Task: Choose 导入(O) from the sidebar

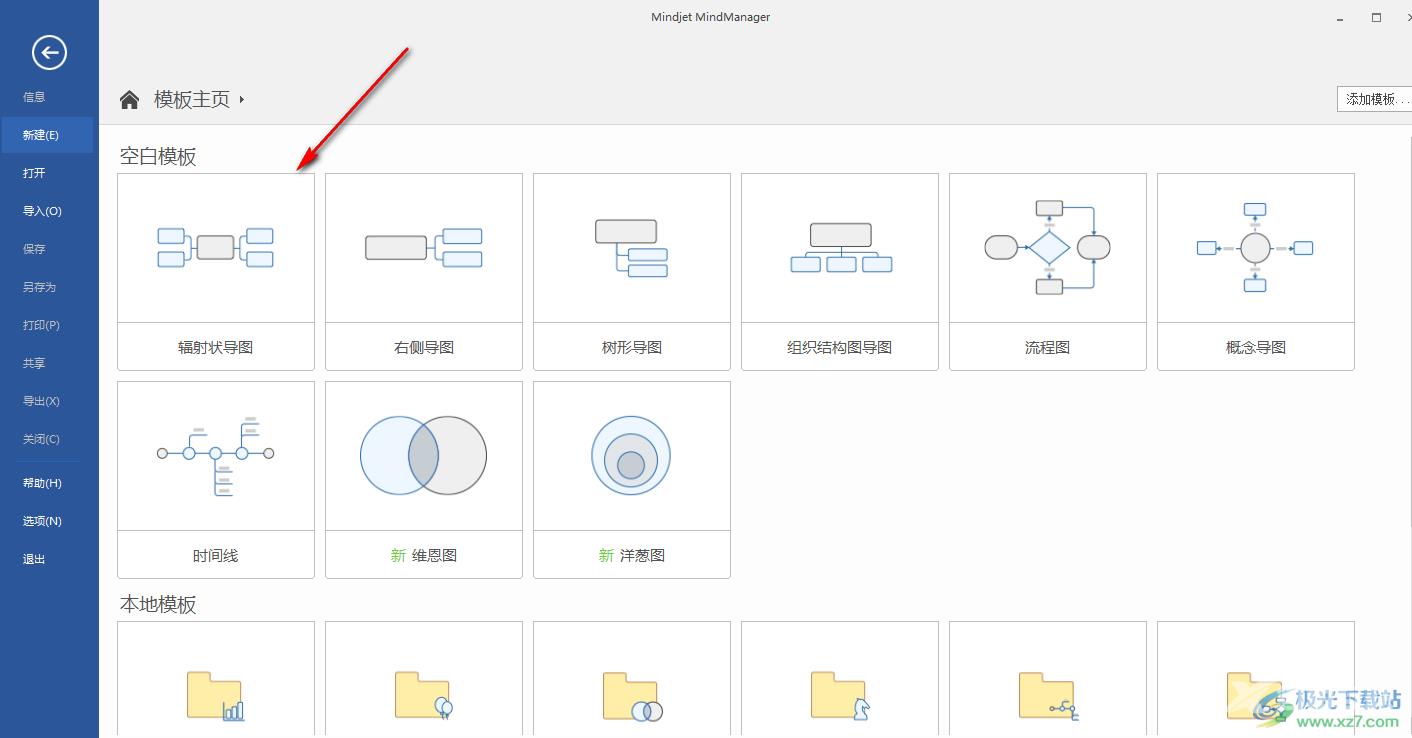Action: (42, 211)
